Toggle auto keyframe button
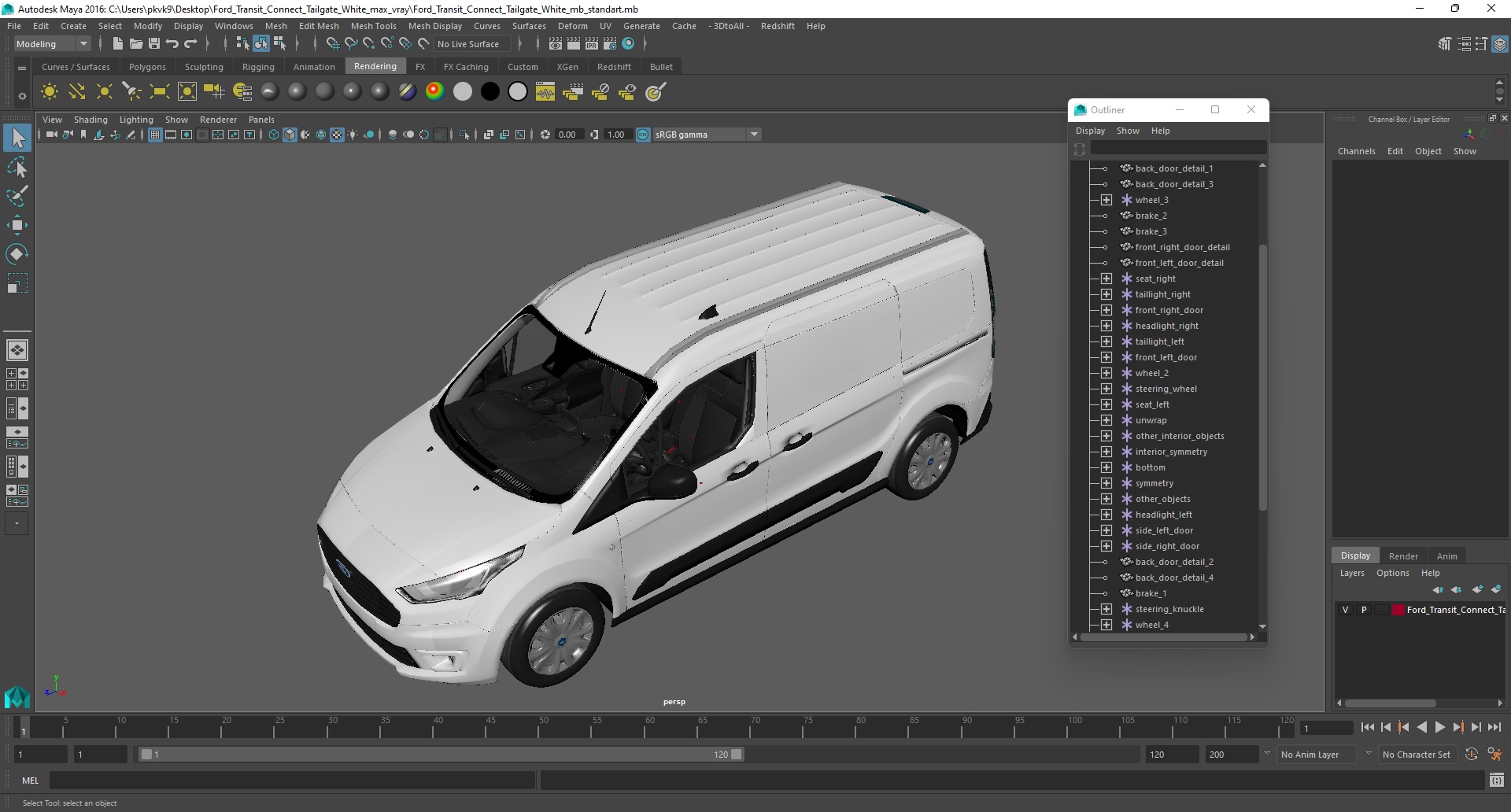This screenshot has width=1511, height=812. click(1472, 754)
